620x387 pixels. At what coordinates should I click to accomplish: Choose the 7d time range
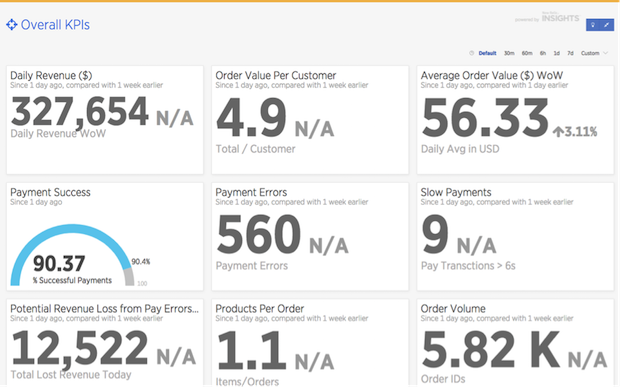(570, 53)
